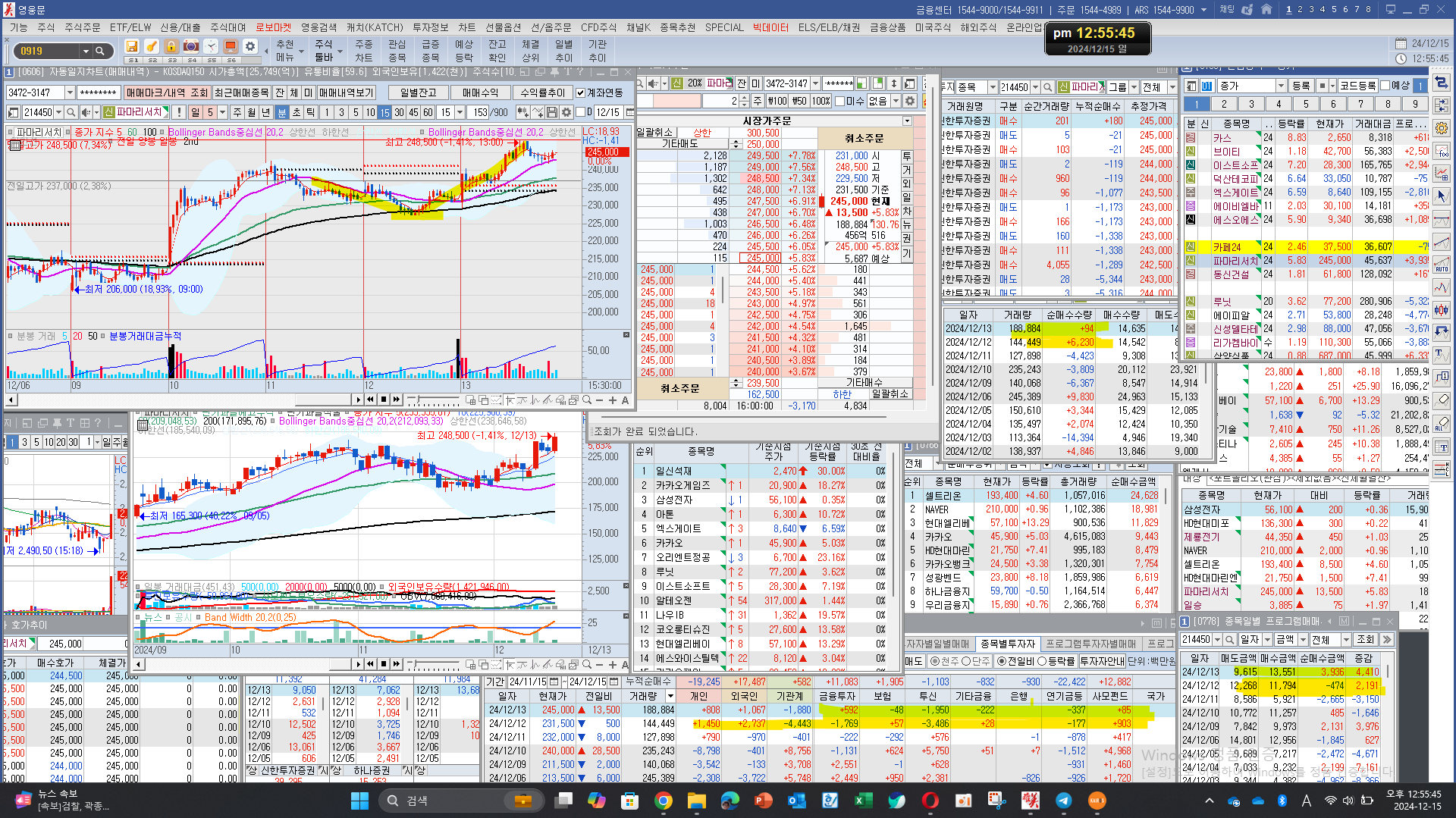
Task: Open Excel from the Windows taskbar
Action: point(864,801)
